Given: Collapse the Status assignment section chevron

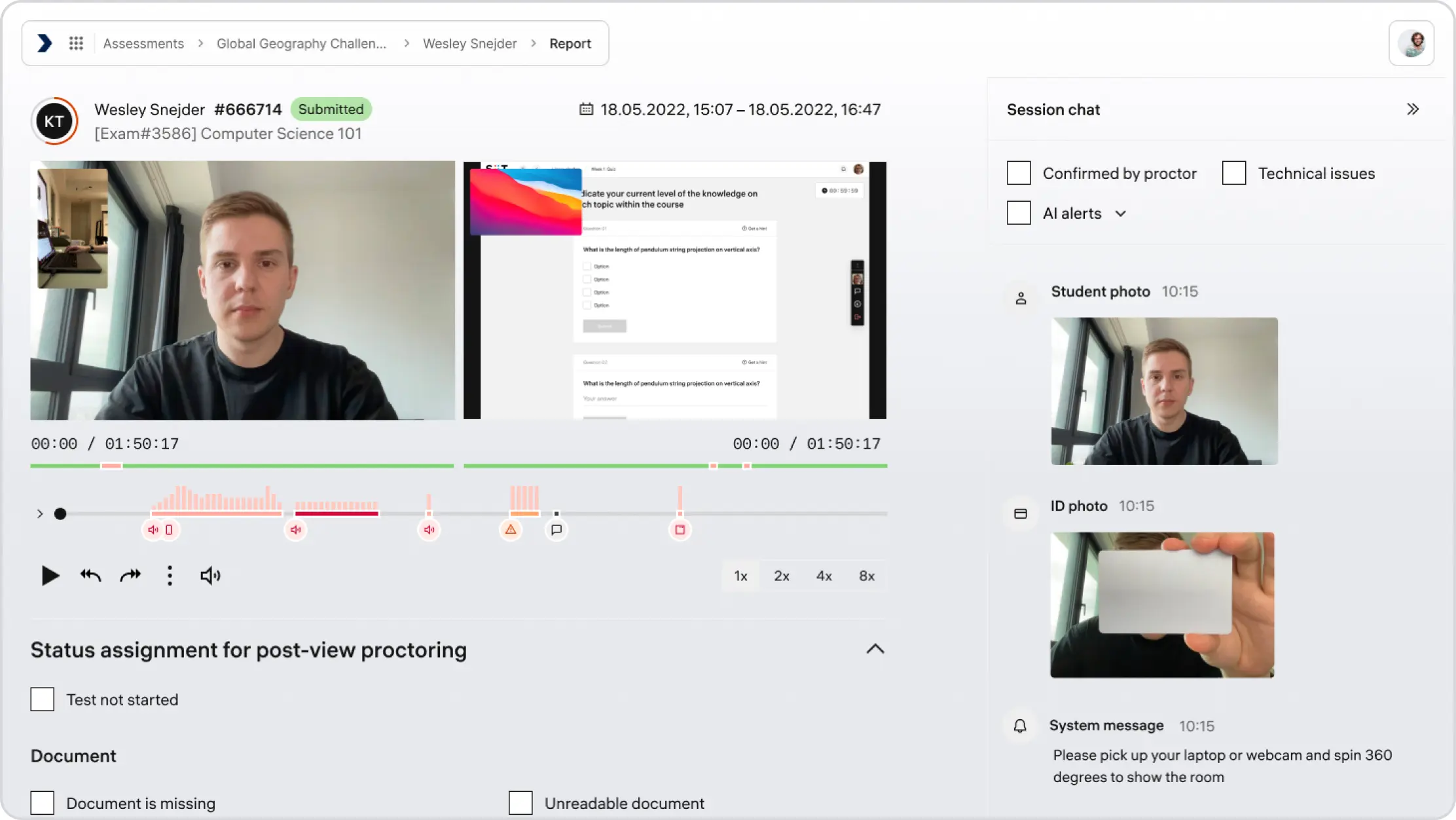Looking at the screenshot, I should pos(875,649).
